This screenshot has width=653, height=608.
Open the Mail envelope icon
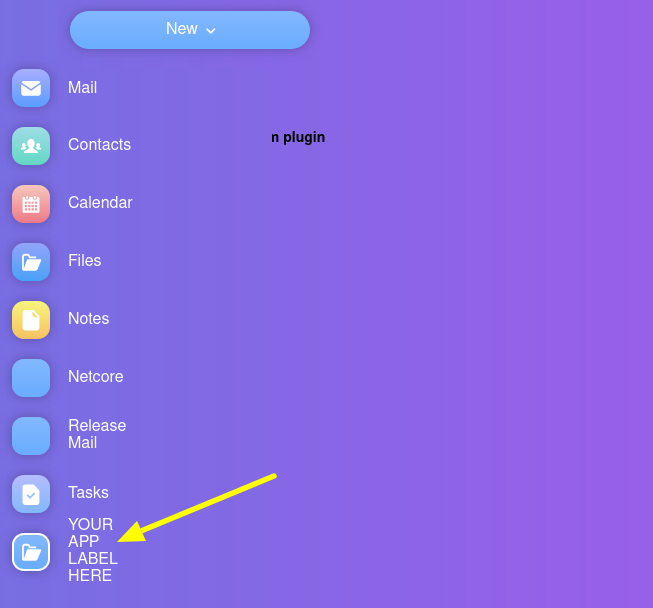coord(31,88)
